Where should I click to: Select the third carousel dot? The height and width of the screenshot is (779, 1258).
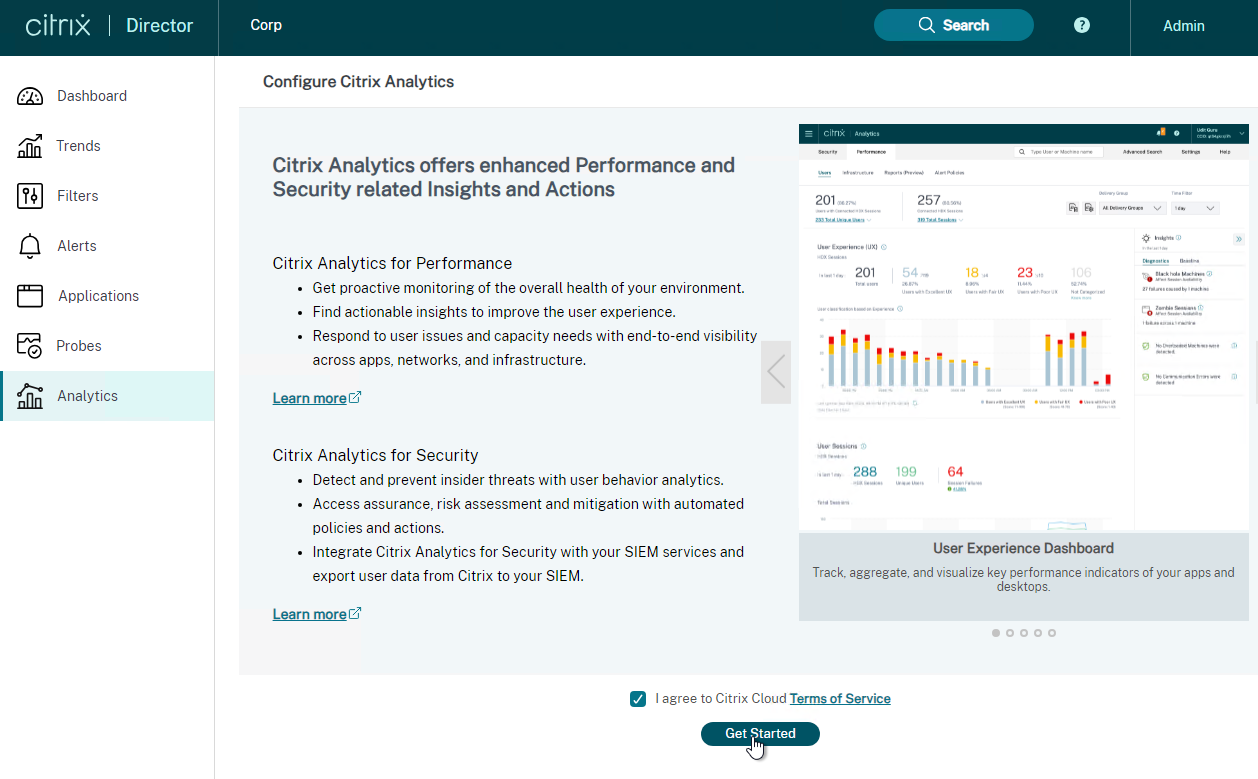click(x=1024, y=633)
